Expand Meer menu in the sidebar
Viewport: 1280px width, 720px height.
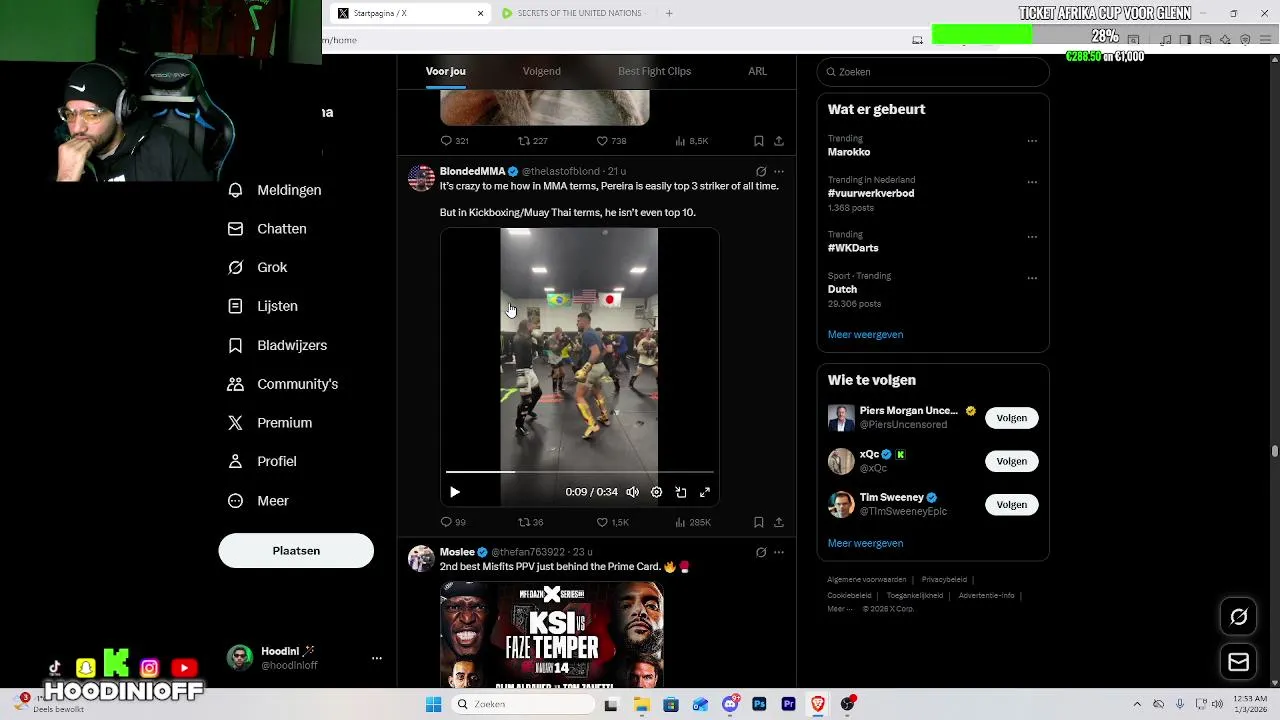(x=258, y=501)
